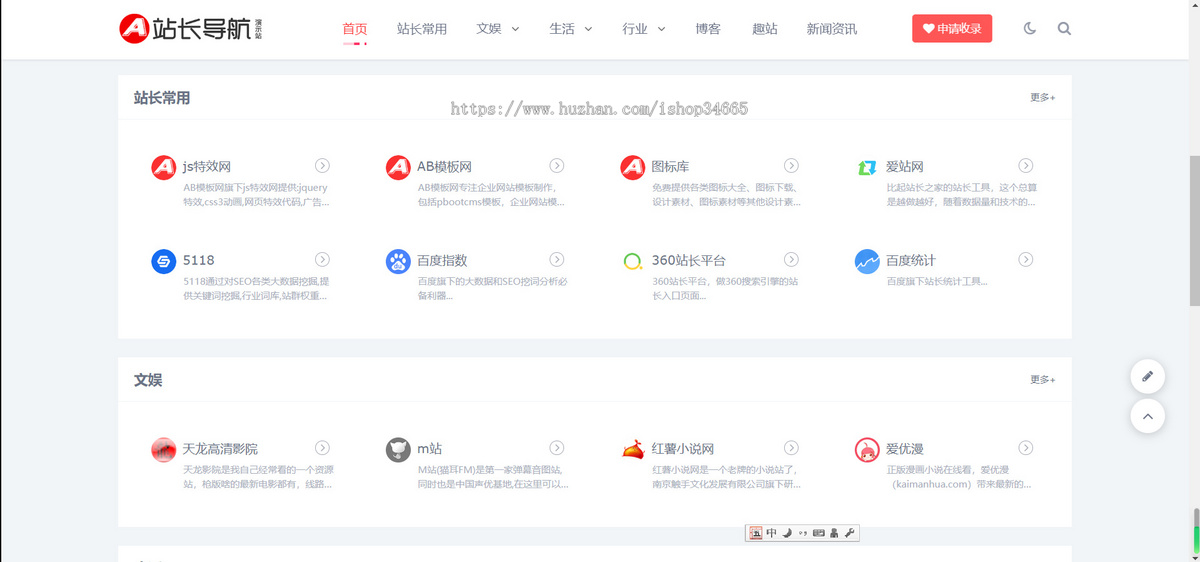Open the 博客 nav item
Viewport: 1200px width, 562px height.
pos(708,29)
